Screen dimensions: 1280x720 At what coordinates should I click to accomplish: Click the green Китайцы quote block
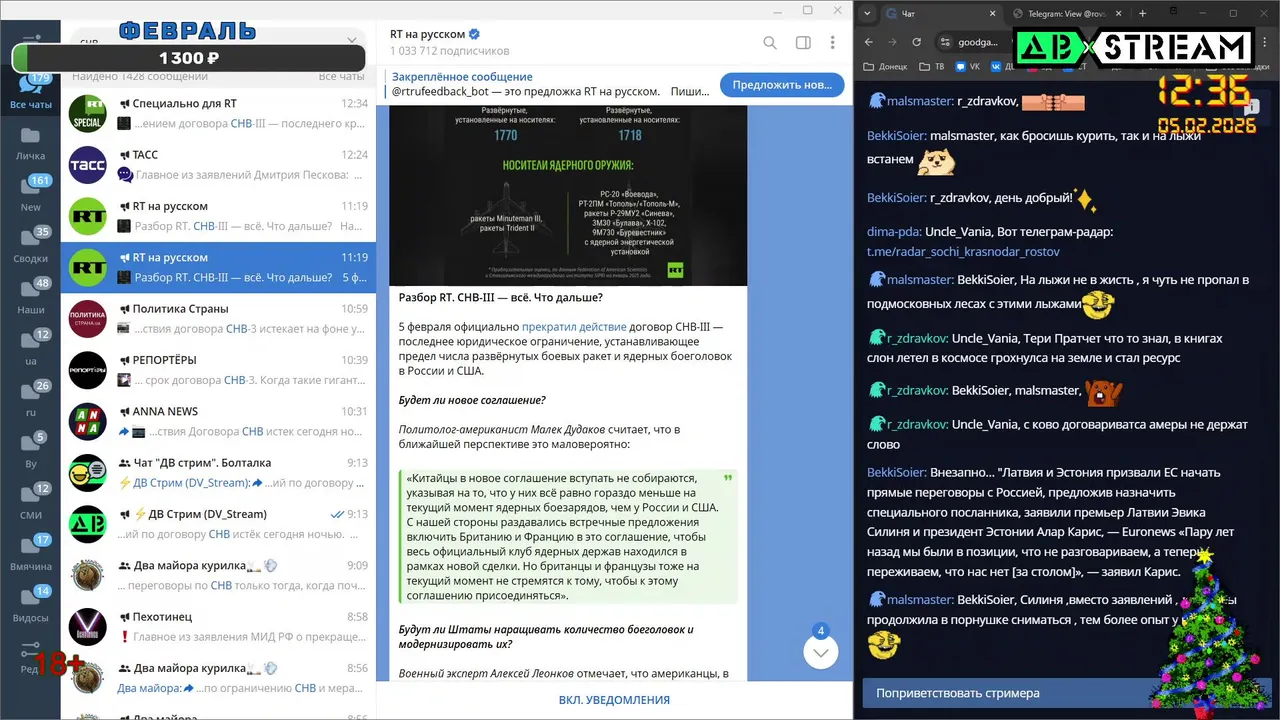point(568,537)
